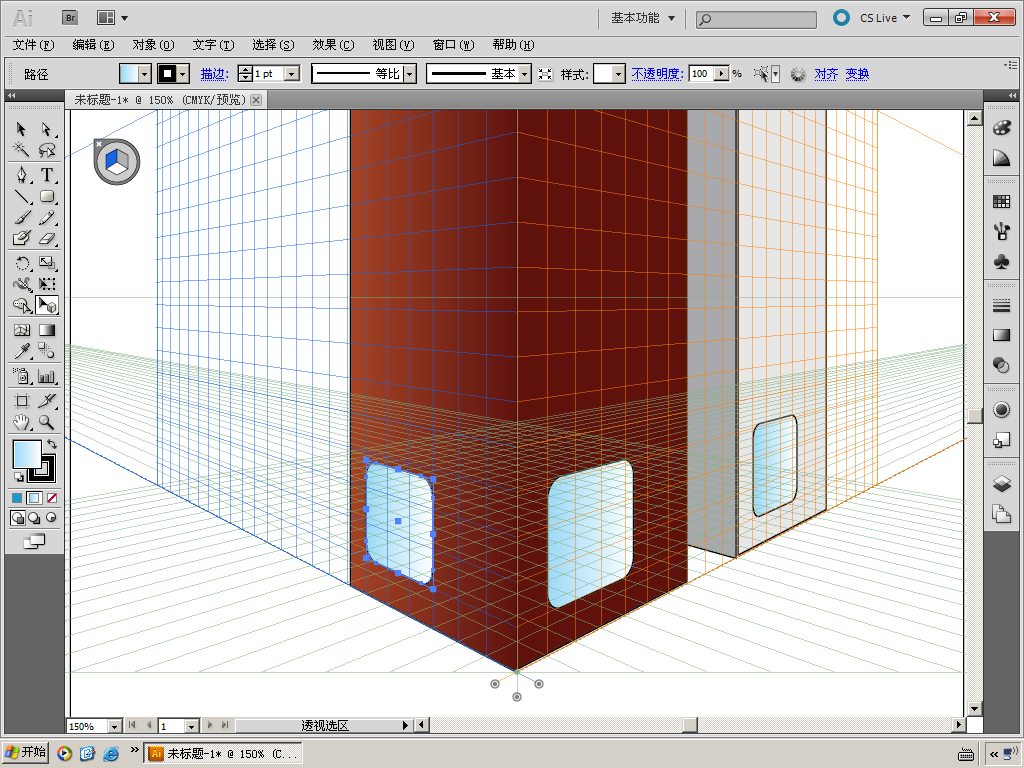This screenshot has height=768, width=1024.
Task: Click the 对齐 align link
Action: [826, 74]
